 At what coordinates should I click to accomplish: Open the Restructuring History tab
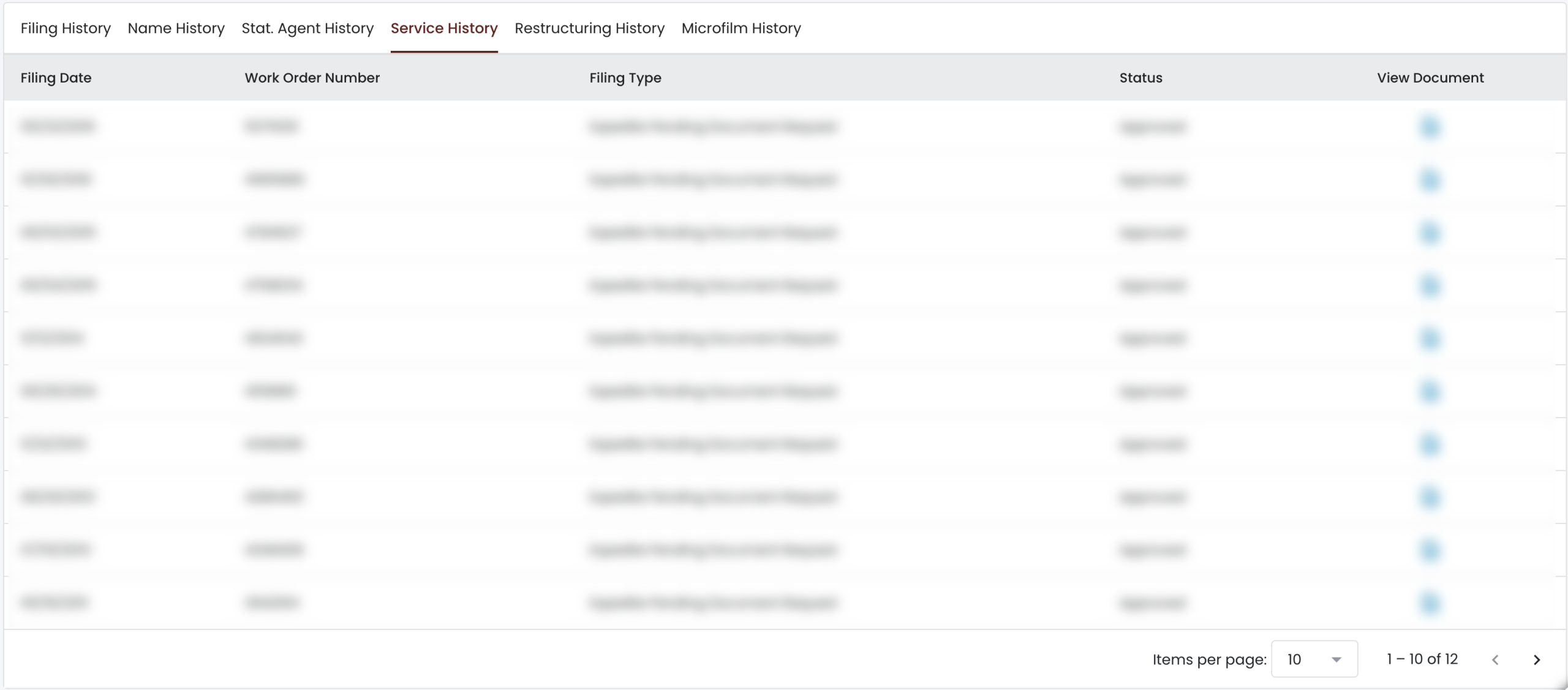point(589,28)
